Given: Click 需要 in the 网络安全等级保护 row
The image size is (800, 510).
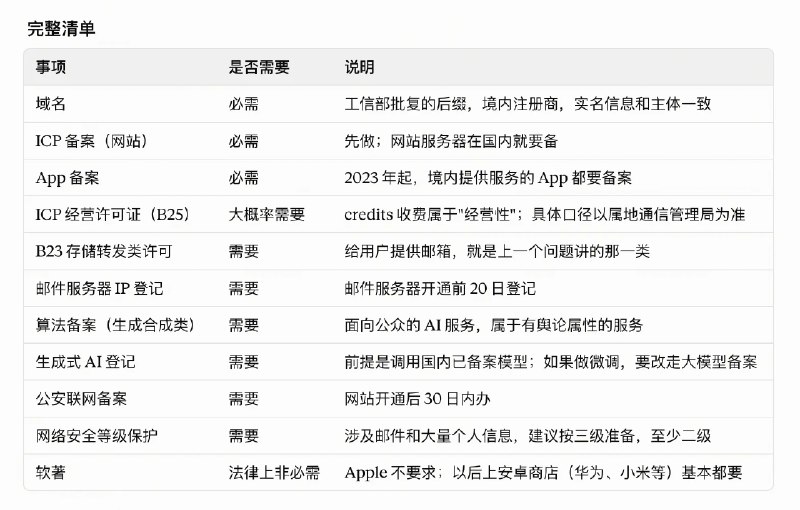Looking at the screenshot, I should point(243,436).
